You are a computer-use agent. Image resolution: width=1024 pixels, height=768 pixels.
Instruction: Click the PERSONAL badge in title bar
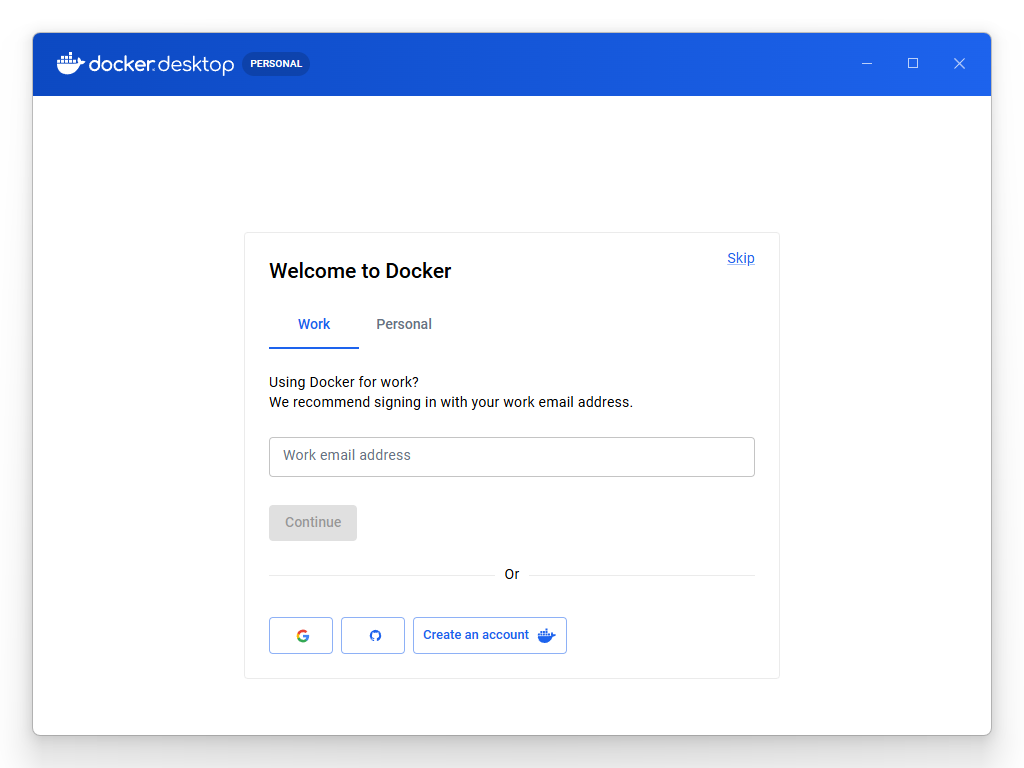[276, 64]
